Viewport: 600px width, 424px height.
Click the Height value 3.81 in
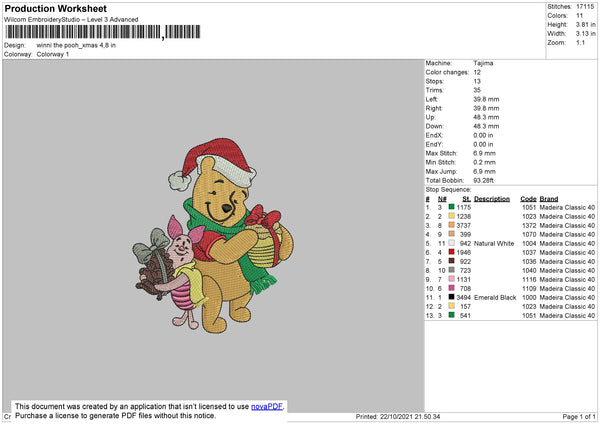pos(586,24)
